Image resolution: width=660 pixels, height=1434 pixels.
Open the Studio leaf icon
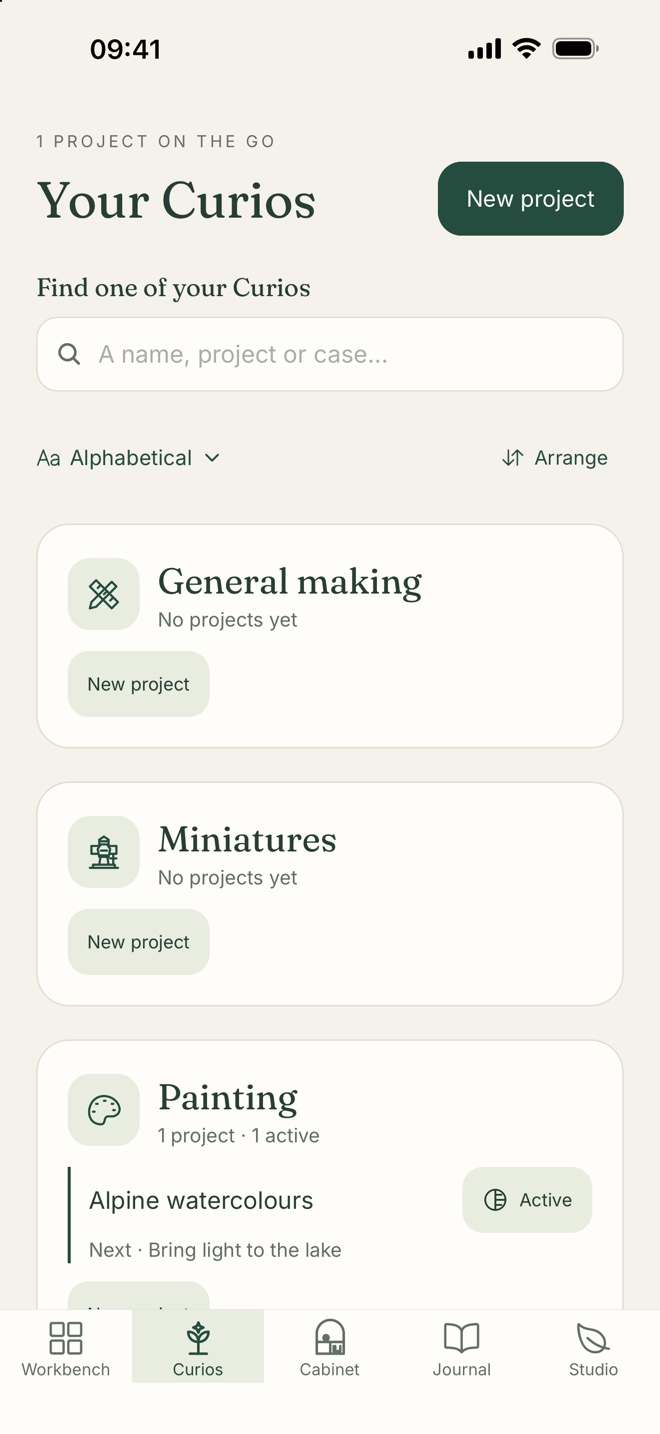[594, 1337]
